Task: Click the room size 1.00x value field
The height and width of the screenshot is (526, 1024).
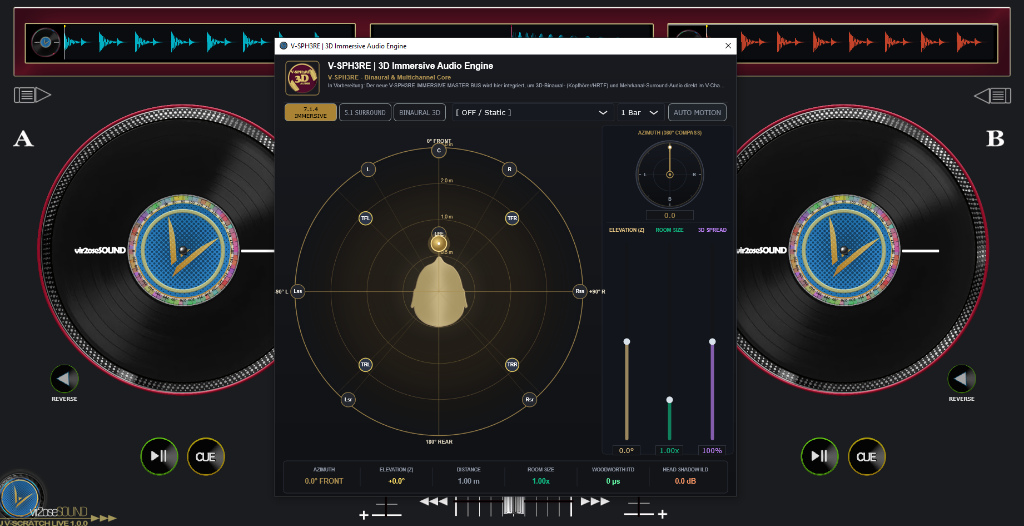Action: tap(669, 450)
